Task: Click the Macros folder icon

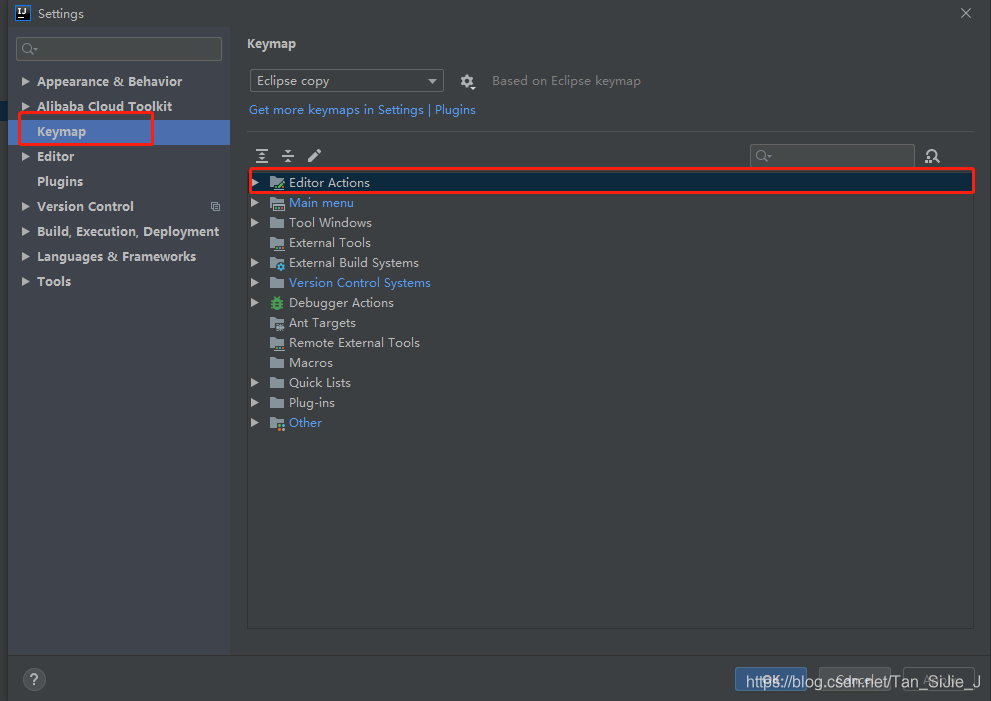Action: point(277,363)
